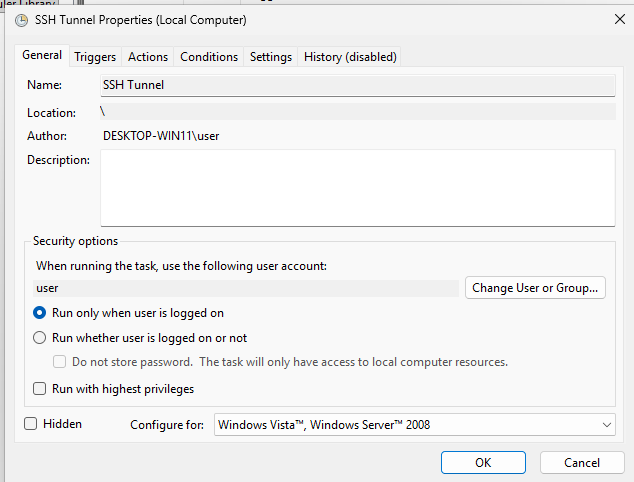
Task: Click the Name field containing SSH Tunnel
Action: tap(357, 85)
